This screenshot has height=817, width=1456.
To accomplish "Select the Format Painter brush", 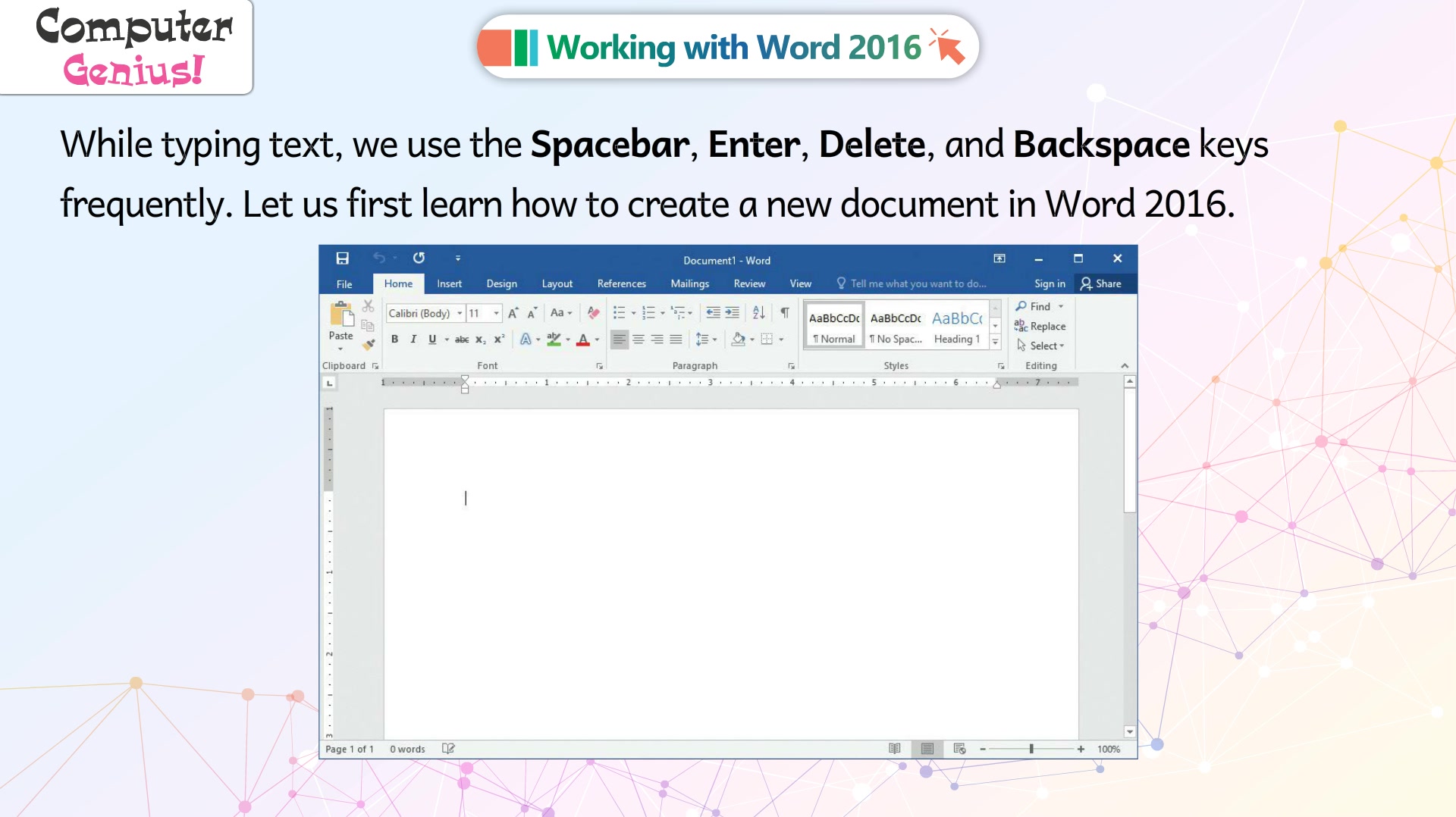I will (368, 344).
